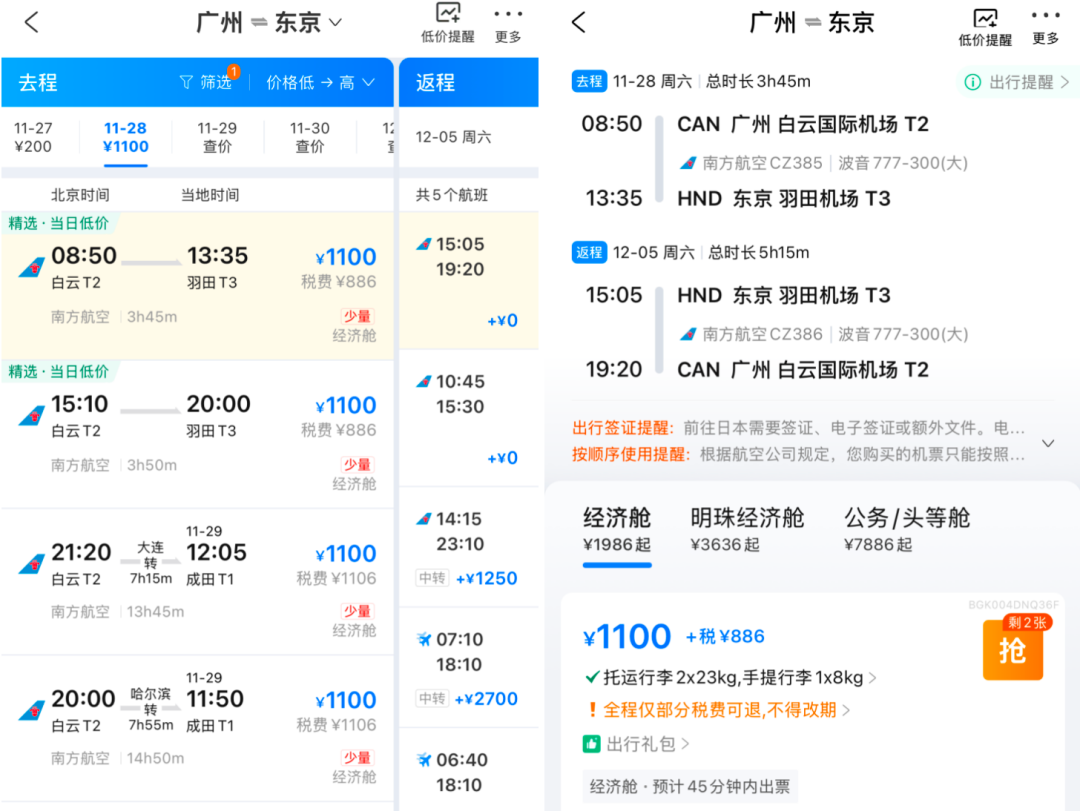Choose the 20:00 flight via 哈尔滨
This screenshot has width=1080, height=811.
pos(198,728)
